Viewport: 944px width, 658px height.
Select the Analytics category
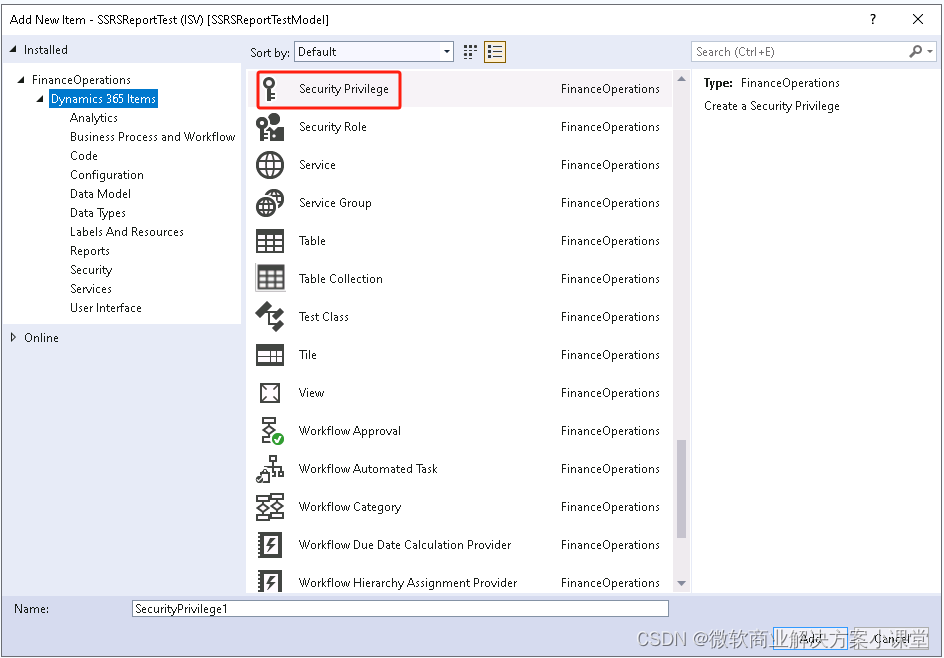click(93, 118)
